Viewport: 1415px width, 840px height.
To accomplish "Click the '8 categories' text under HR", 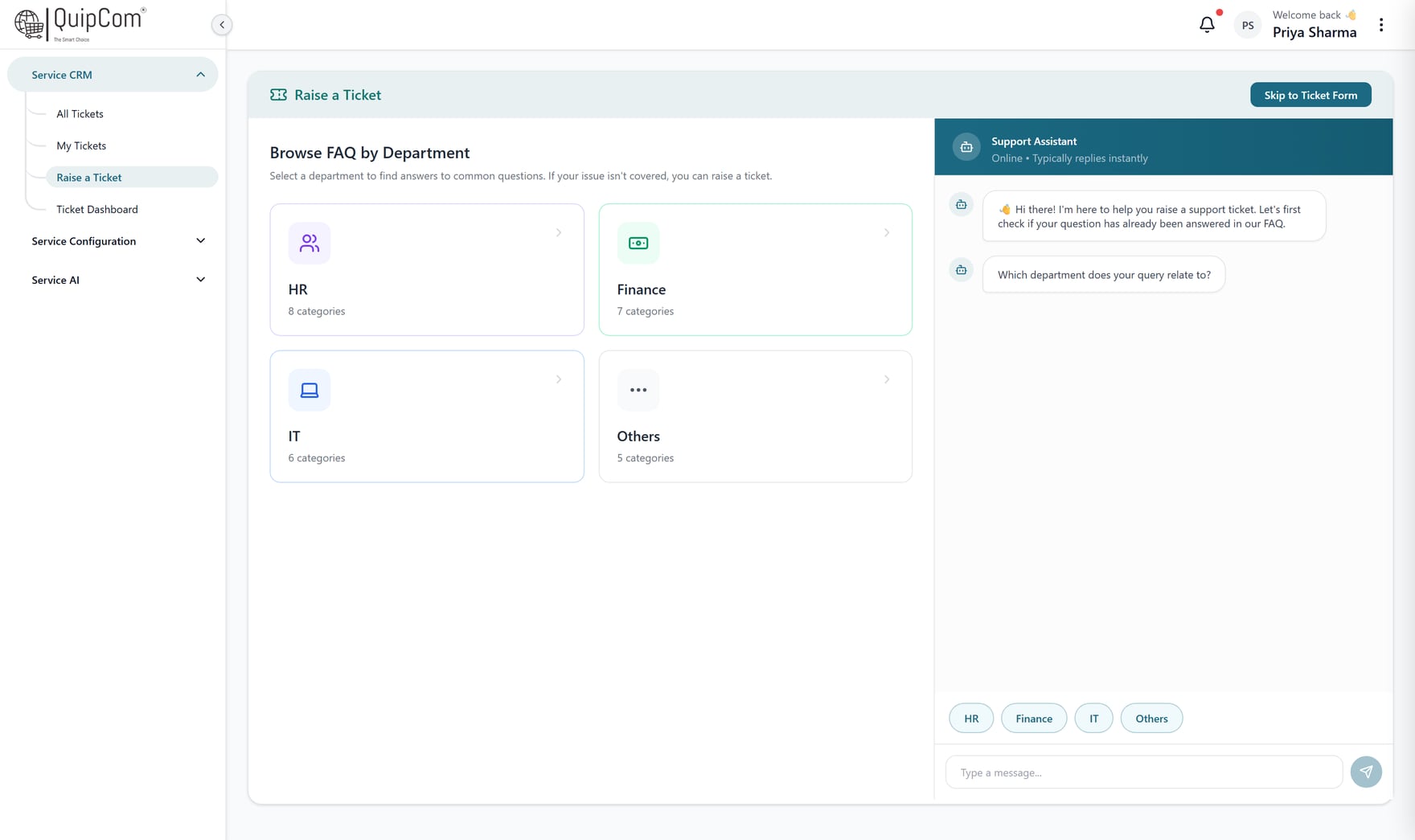I will click(317, 311).
